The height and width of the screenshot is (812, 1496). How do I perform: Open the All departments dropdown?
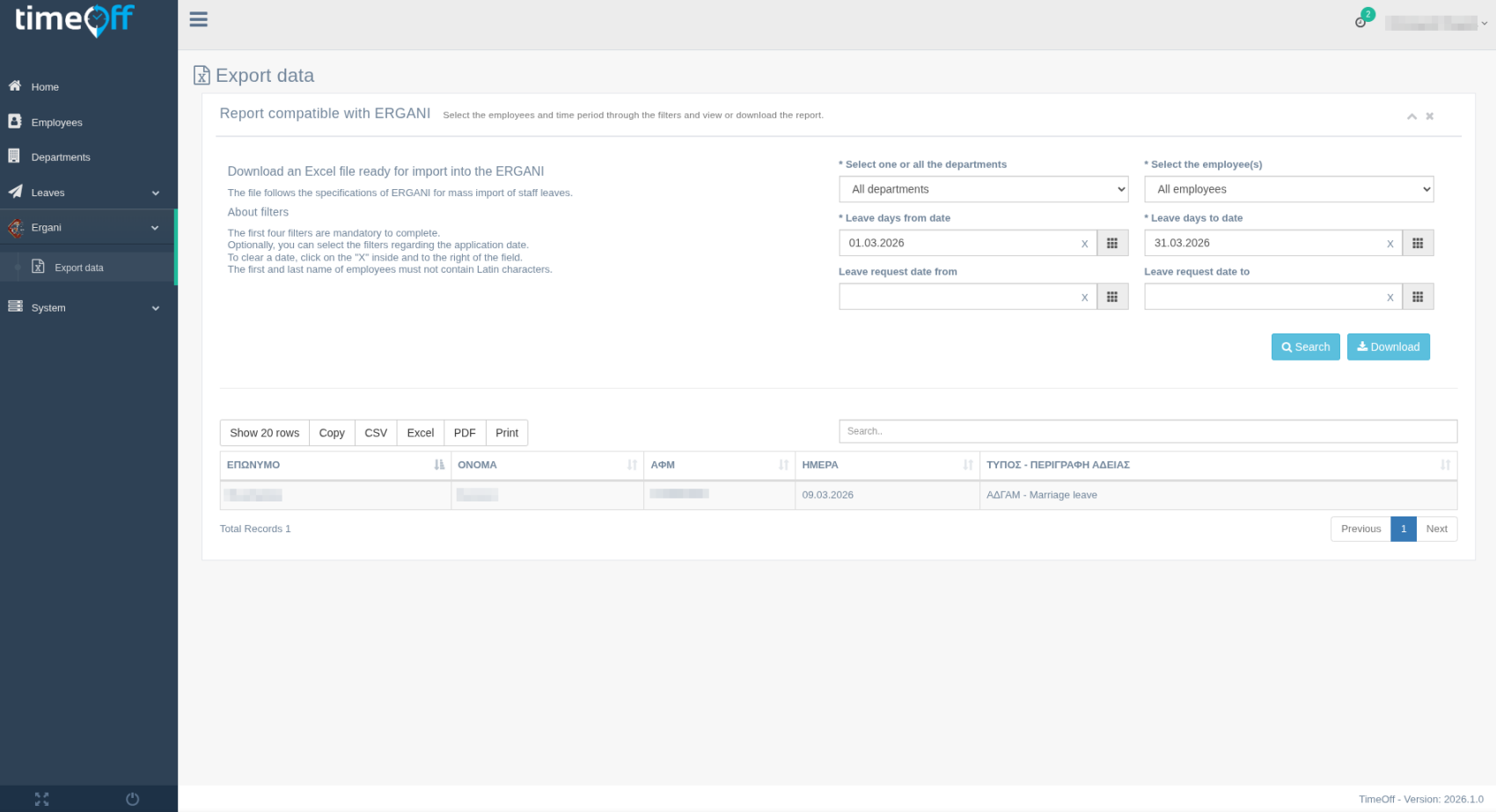coord(983,189)
